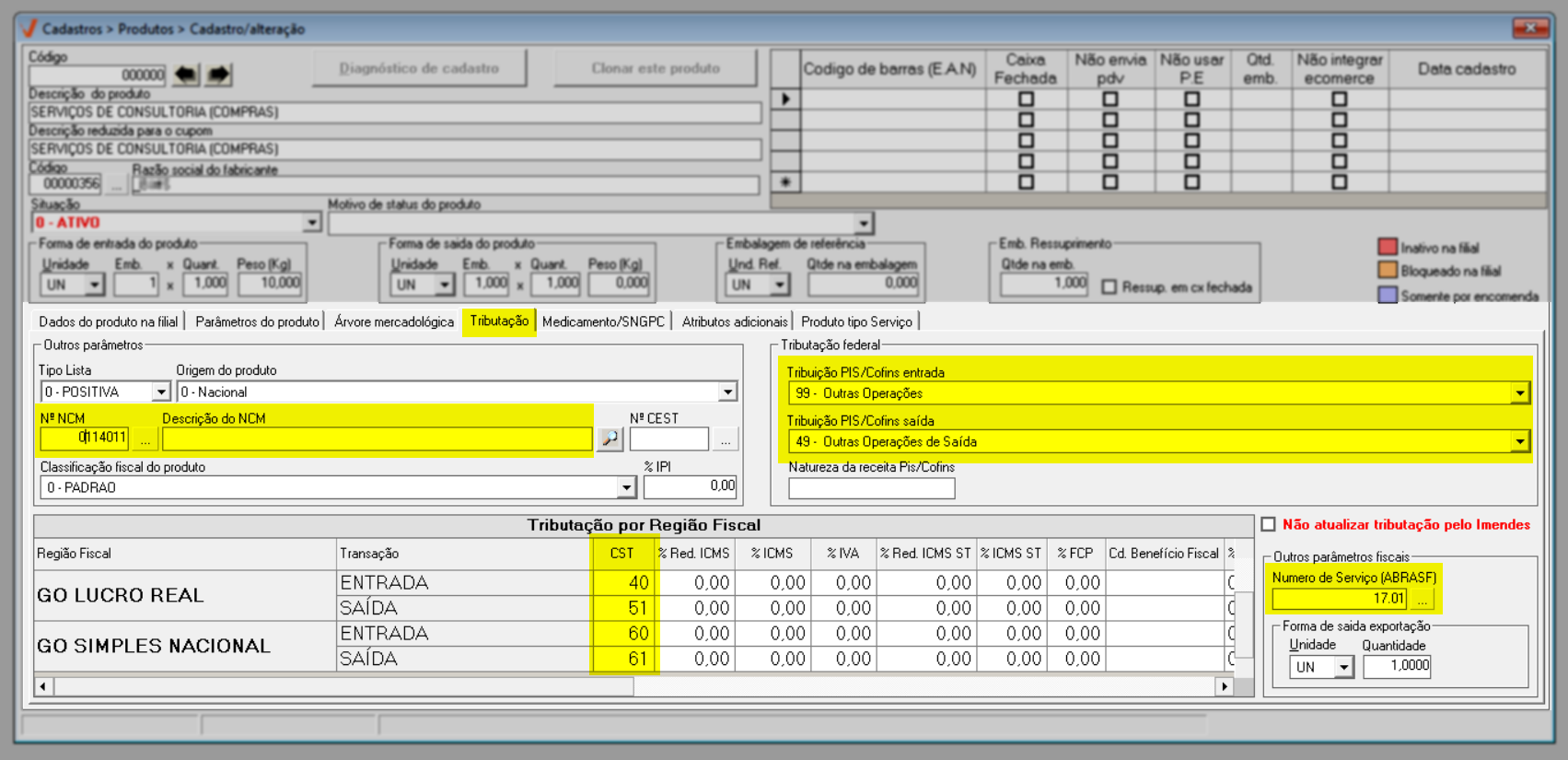Open Tribuição PIS/Cofins entrada dropdown
1568x760 pixels.
[1519, 393]
